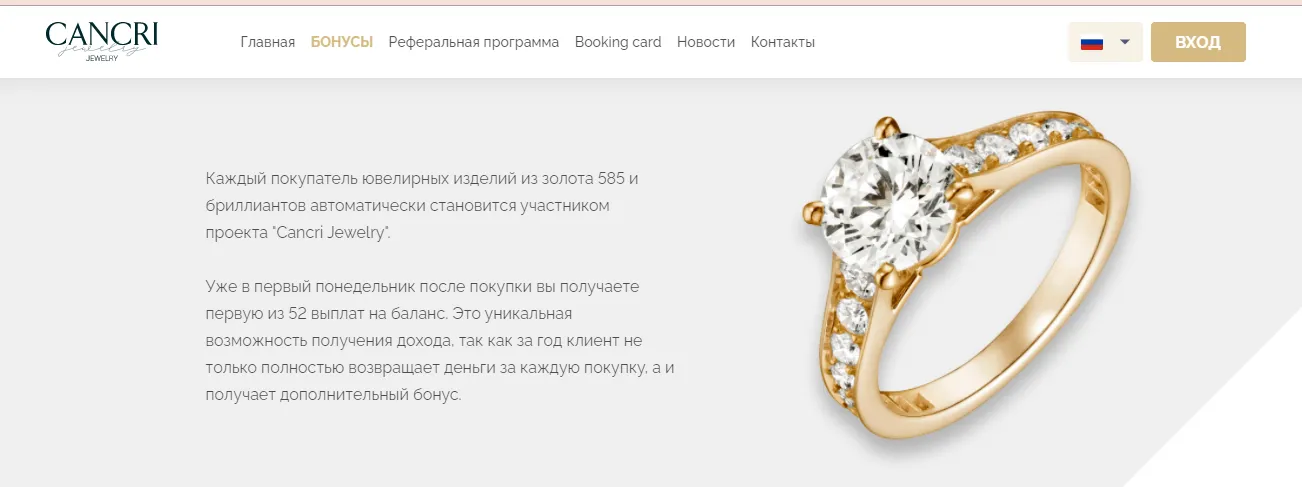
Task: Open the Контакты page
Action: point(783,42)
